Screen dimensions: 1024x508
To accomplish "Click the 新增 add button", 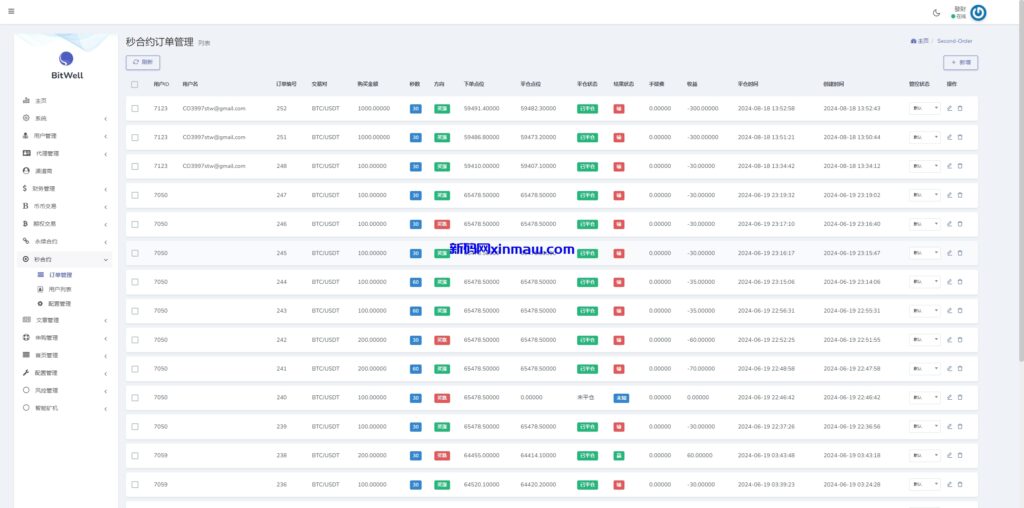I will pos(960,62).
